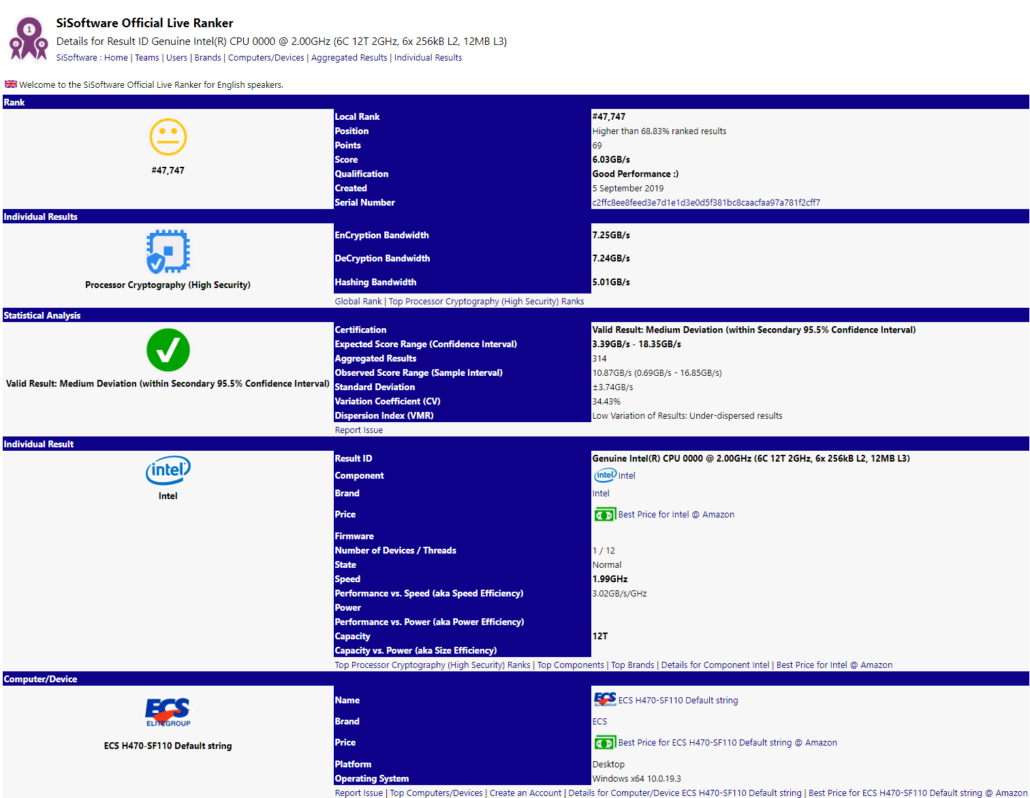
Task: Click the ECS Elitegroup logo
Action: click(x=167, y=712)
